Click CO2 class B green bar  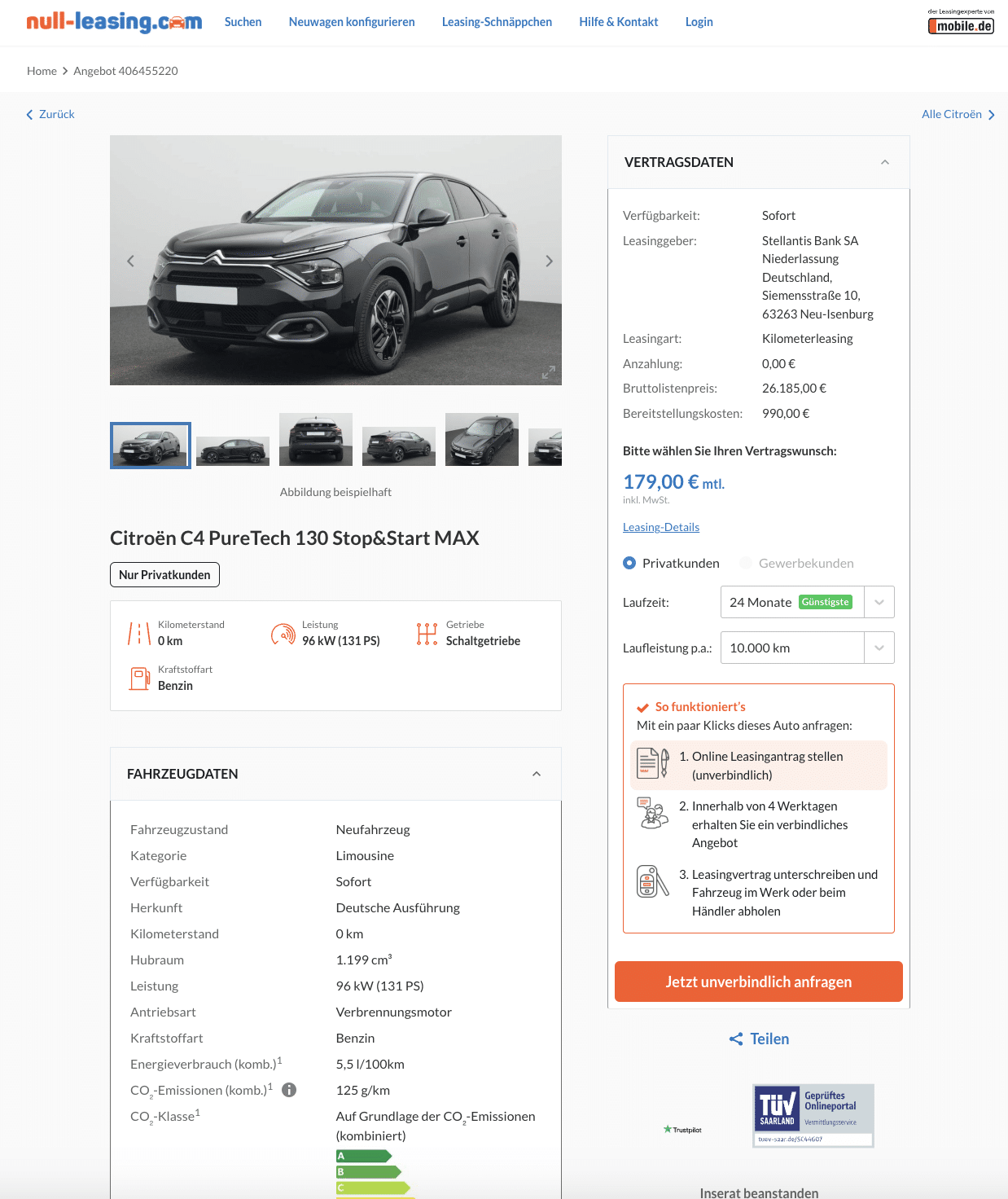click(x=369, y=1172)
